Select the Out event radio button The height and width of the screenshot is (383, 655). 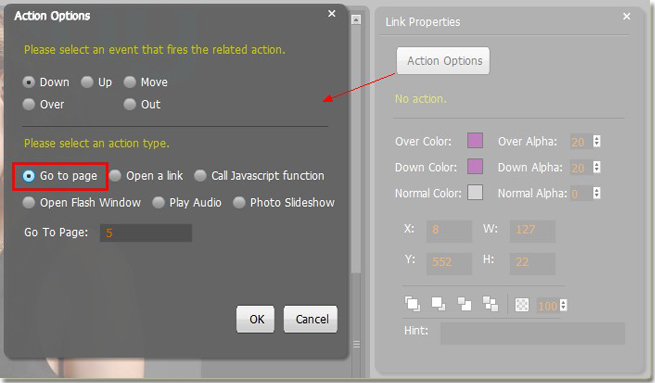[x=130, y=104]
